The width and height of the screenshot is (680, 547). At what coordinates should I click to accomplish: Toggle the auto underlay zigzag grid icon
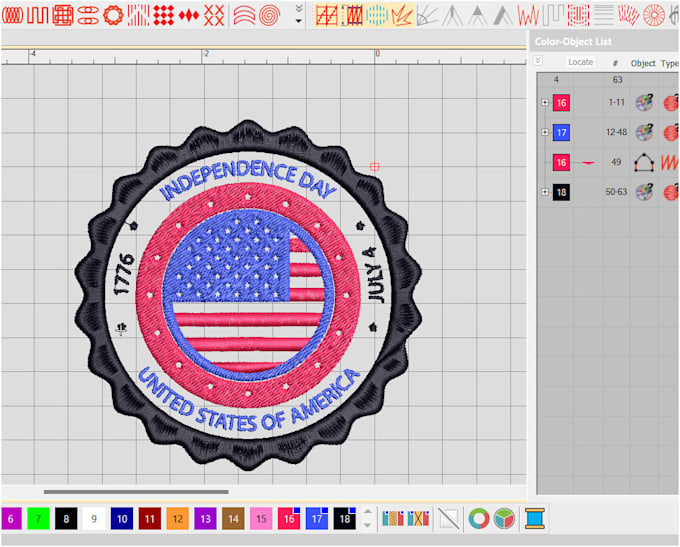[327, 16]
